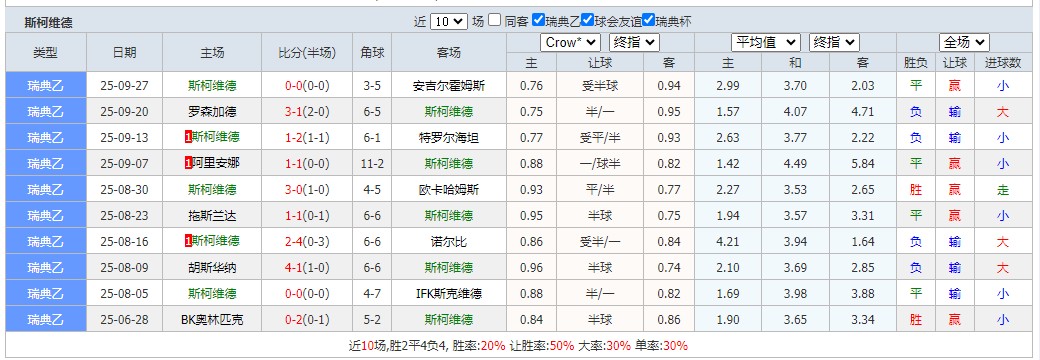The width and height of the screenshot is (1040, 360).
Task: Click the 角球 column header
Action: 372,52
